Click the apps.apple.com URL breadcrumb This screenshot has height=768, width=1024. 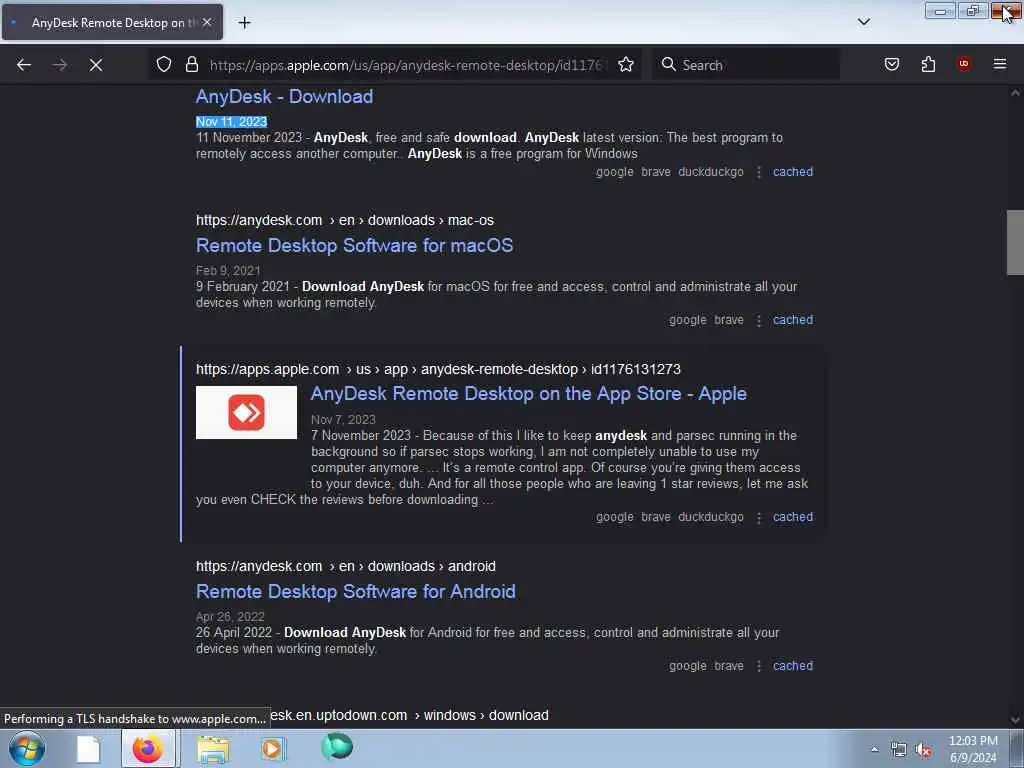coord(438,369)
